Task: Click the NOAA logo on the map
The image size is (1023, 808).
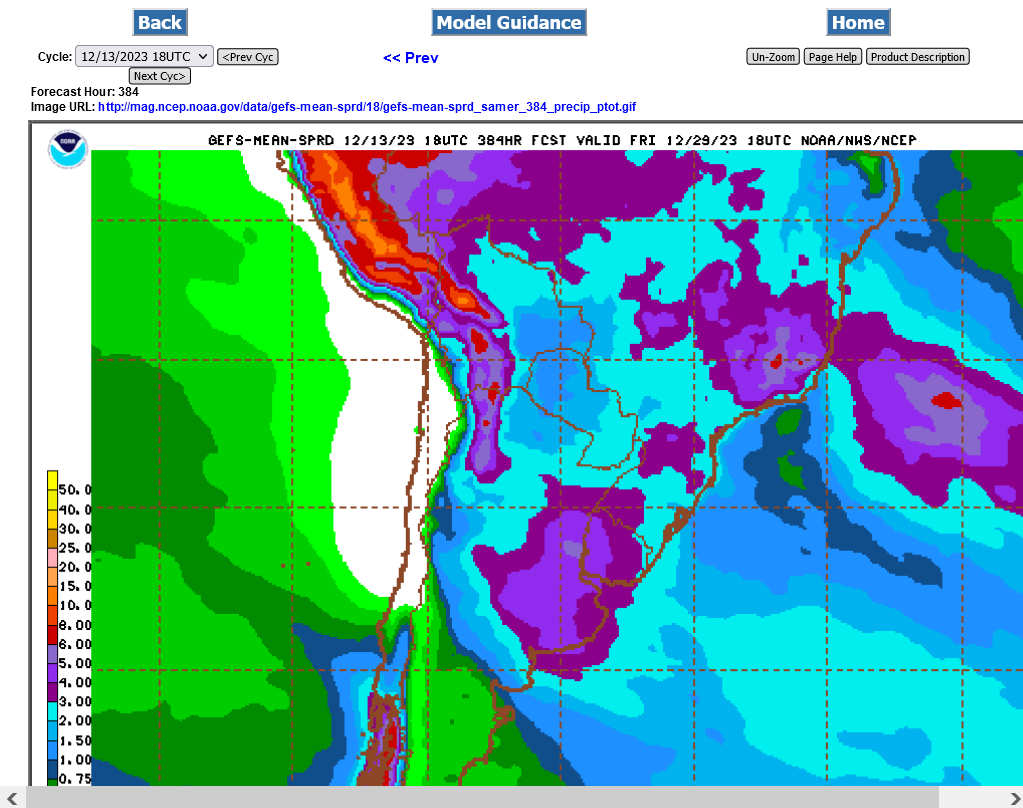Action: coord(68,150)
